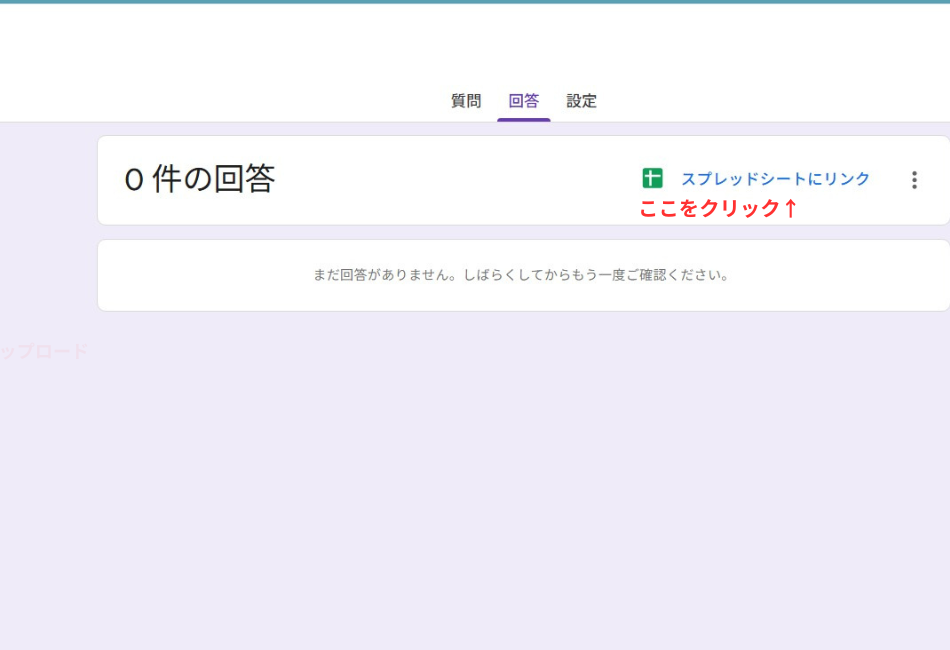The width and height of the screenshot is (950, 650).
Task: Click the purple underline beneath 回答 tab
Action: [x=523, y=120]
